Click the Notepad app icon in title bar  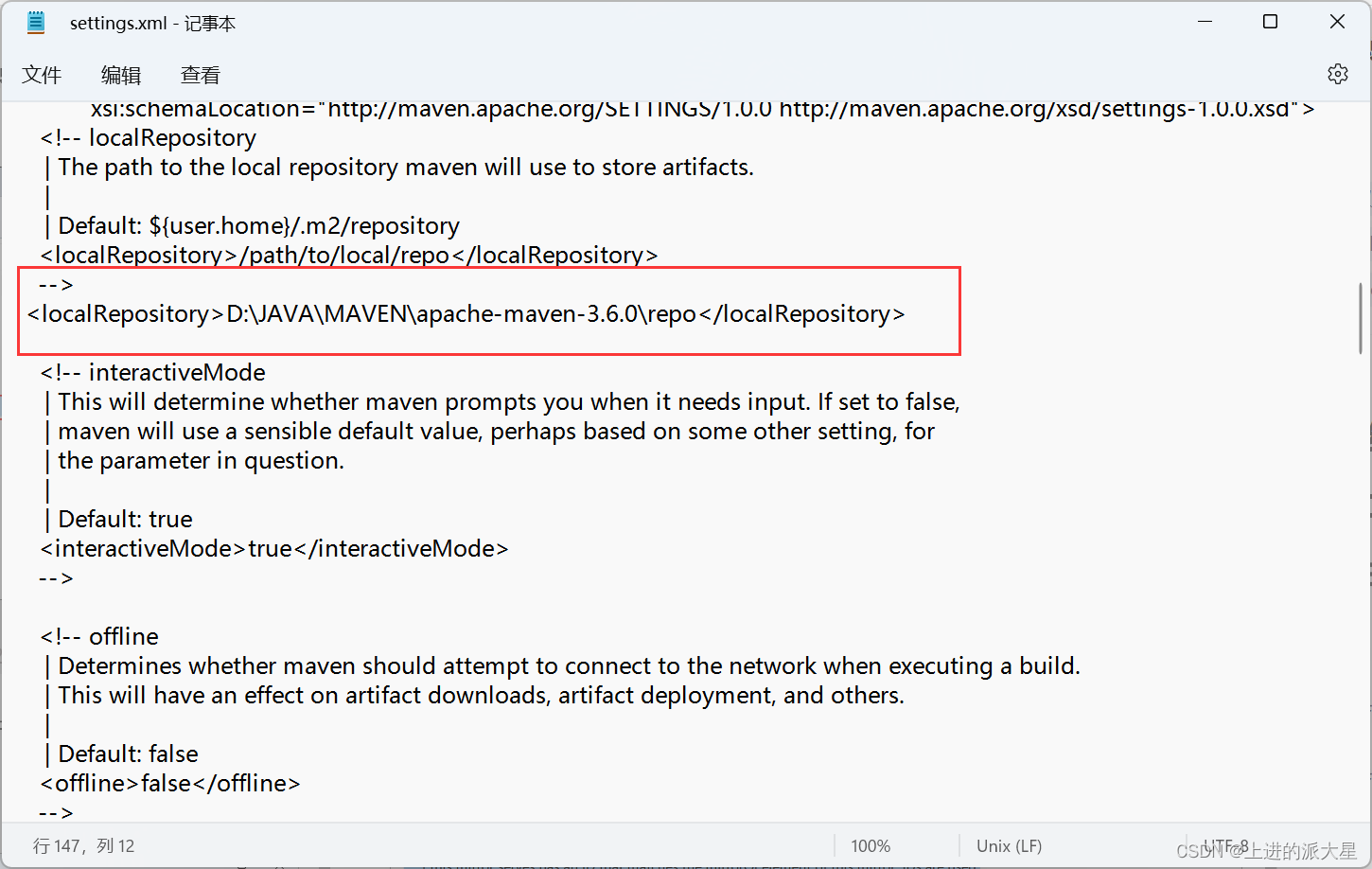pyautogui.click(x=36, y=23)
